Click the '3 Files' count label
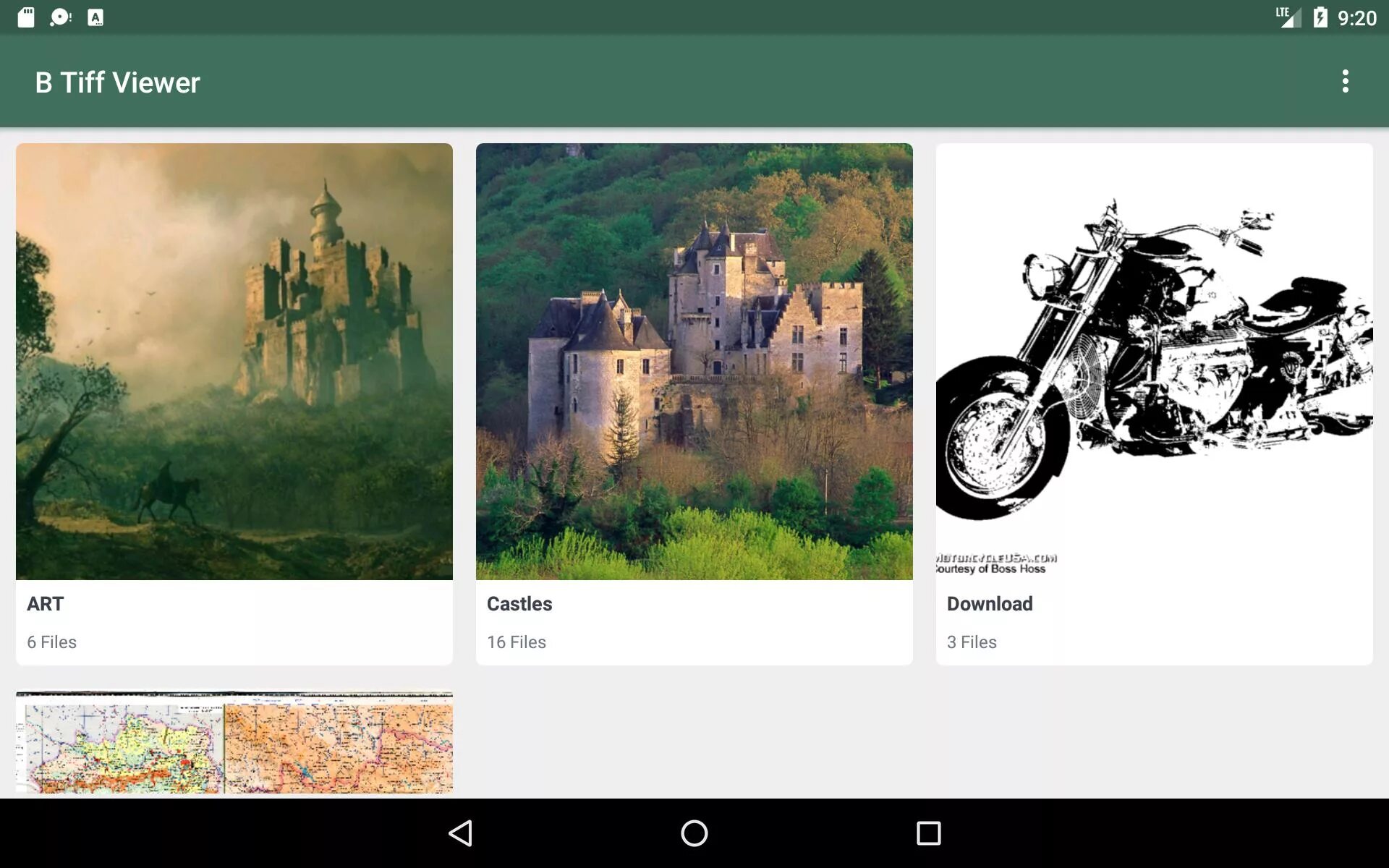 972,642
